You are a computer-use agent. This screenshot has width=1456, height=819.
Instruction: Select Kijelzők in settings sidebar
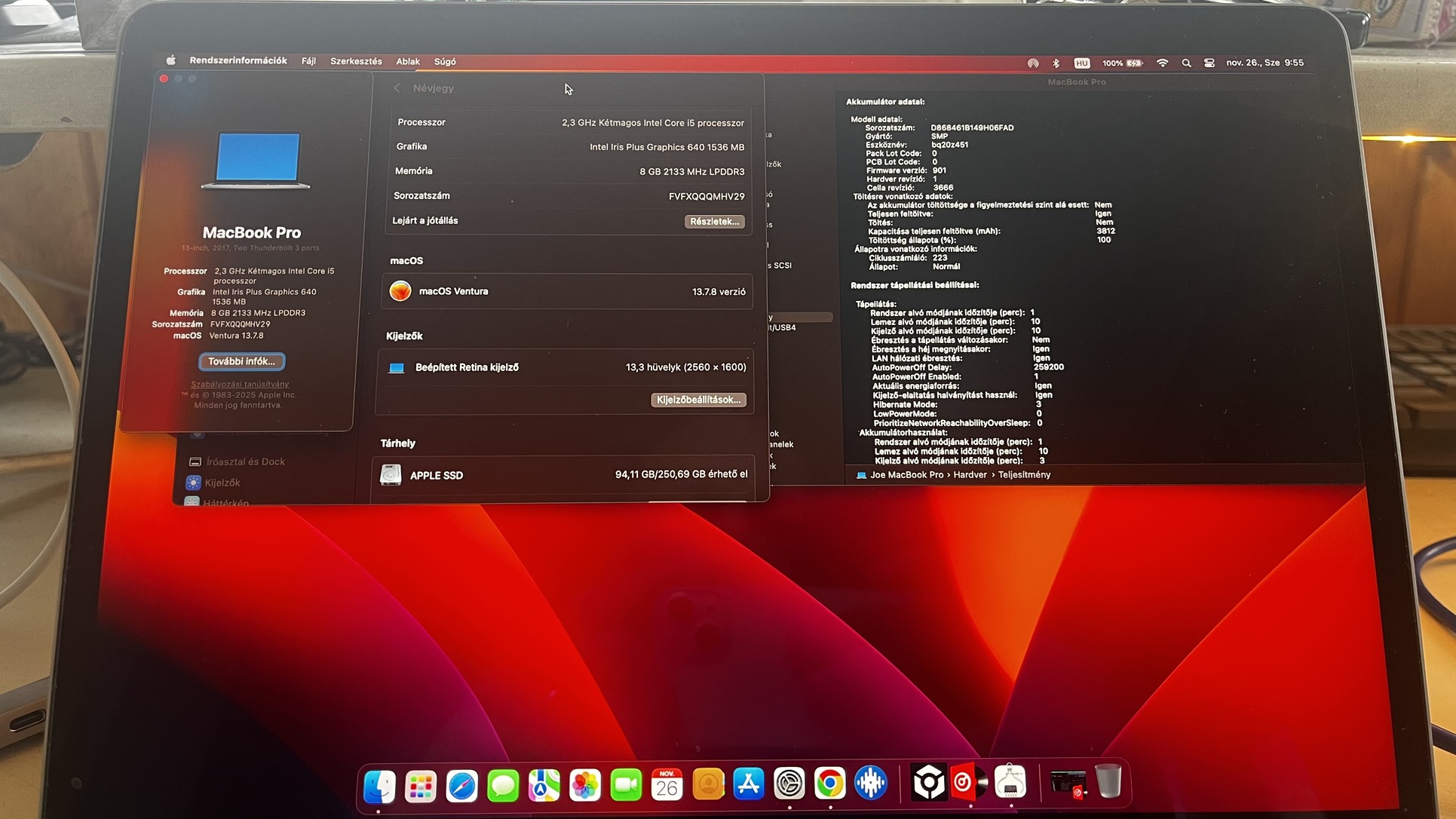(x=222, y=483)
